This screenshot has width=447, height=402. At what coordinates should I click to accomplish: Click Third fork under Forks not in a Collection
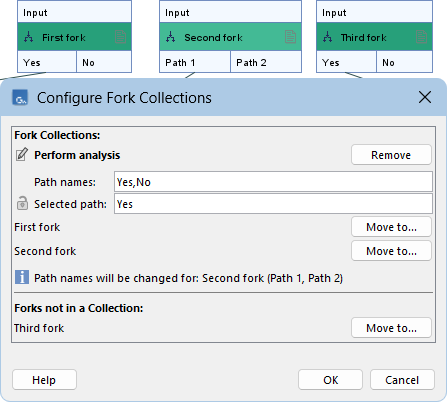(x=39, y=328)
